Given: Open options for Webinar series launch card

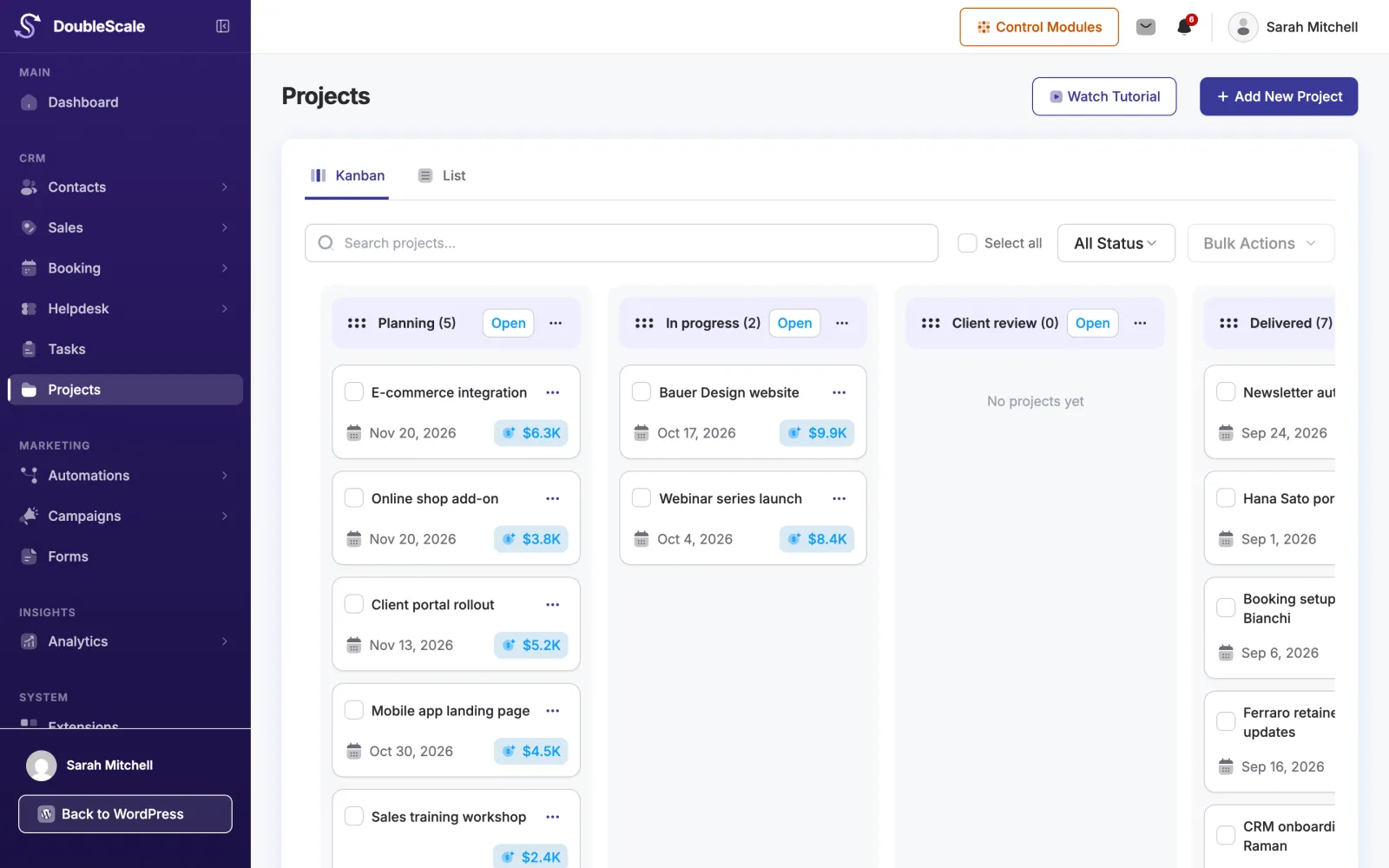Looking at the screenshot, I should coord(839,498).
